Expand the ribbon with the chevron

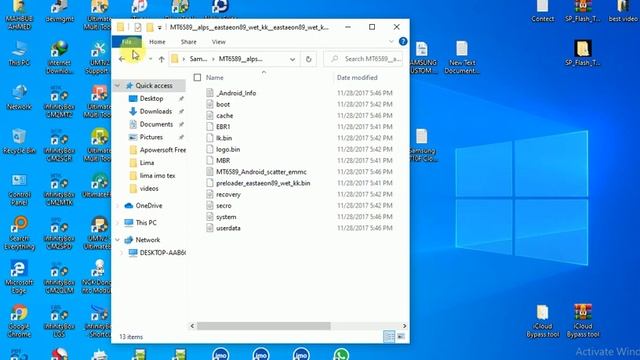coord(391,42)
